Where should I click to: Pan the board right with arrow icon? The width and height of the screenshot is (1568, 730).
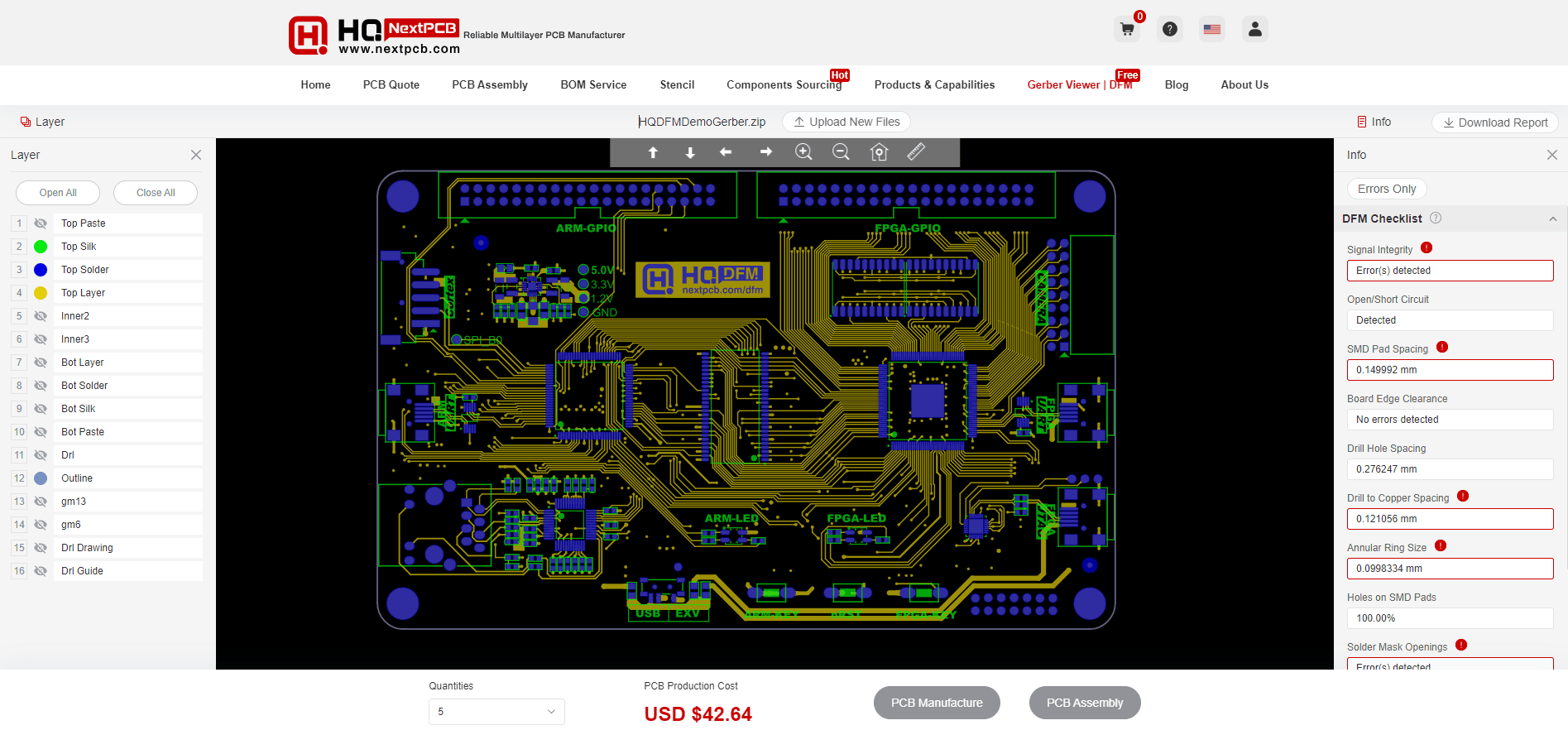765,152
